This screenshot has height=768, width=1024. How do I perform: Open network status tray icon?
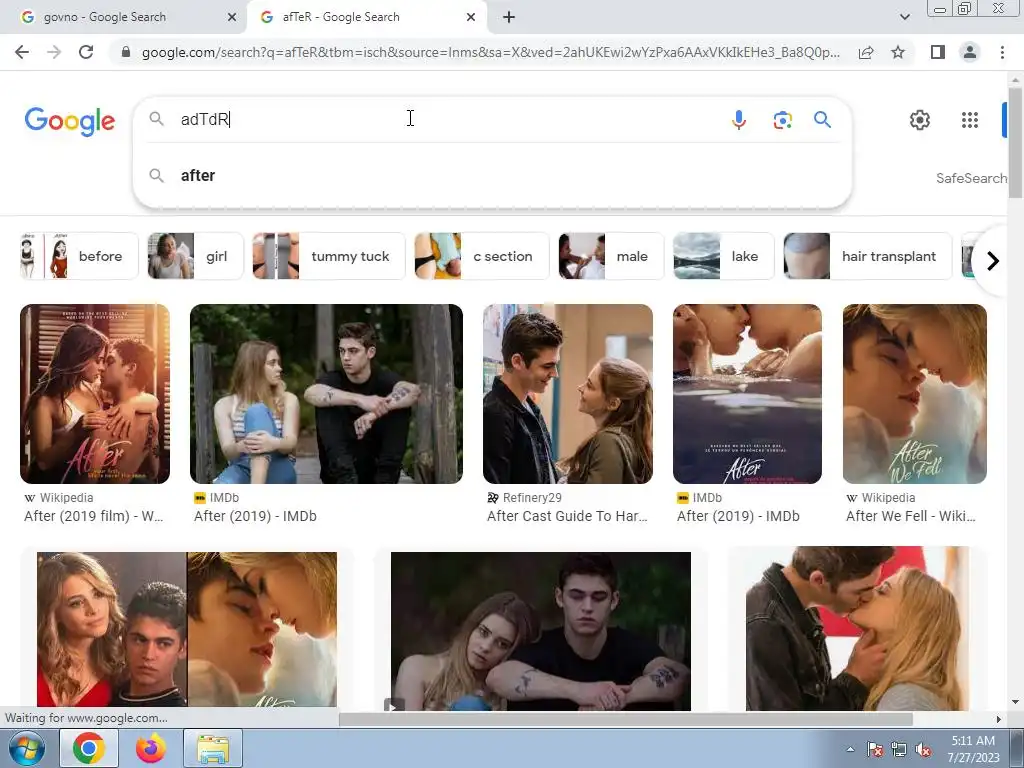[x=899, y=750]
